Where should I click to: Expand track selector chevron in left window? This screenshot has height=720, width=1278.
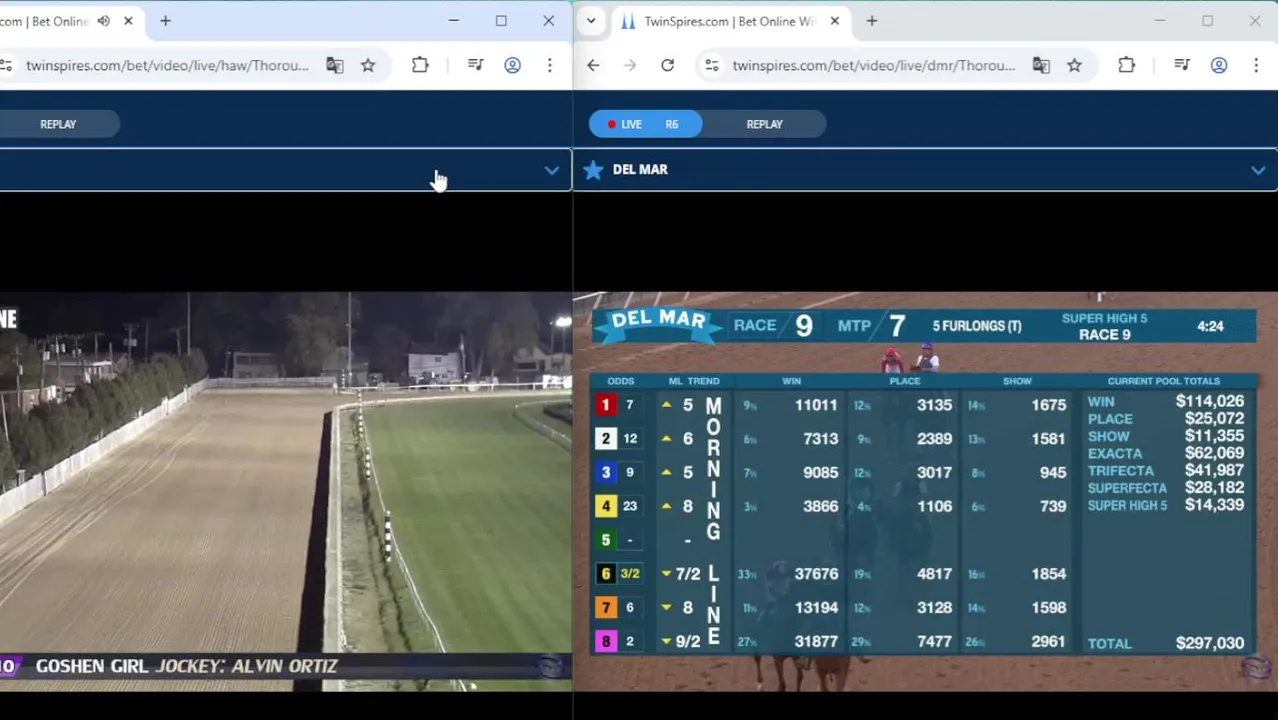coord(551,170)
